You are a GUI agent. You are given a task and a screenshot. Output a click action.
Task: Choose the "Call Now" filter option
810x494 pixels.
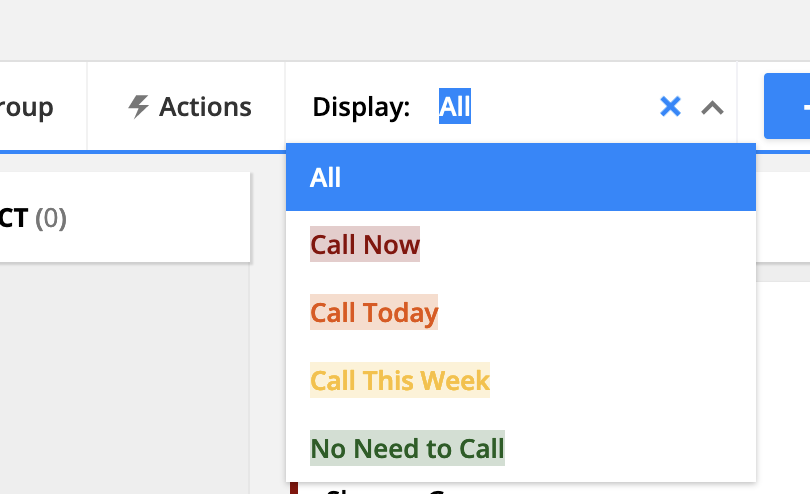(x=365, y=245)
